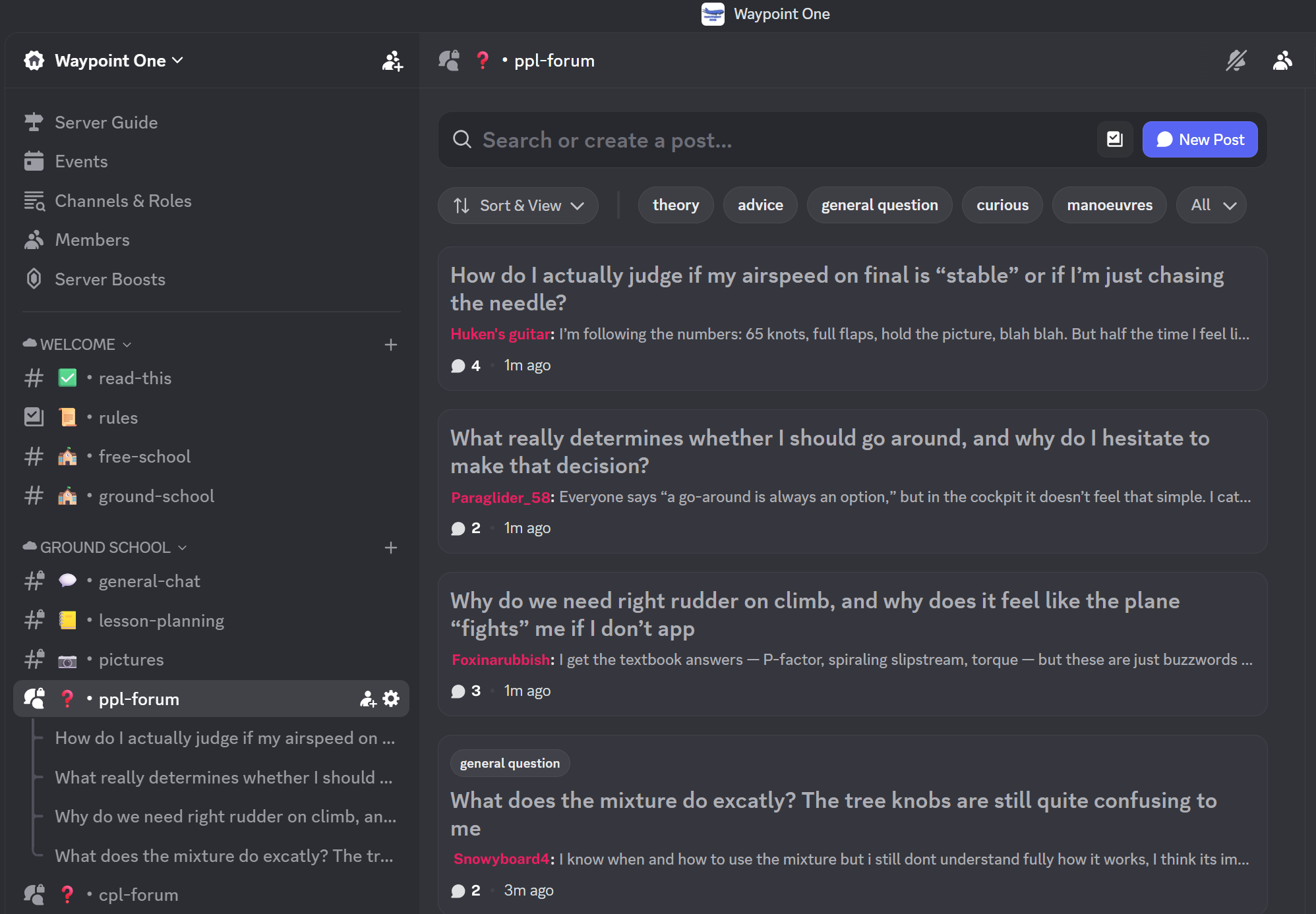Image resolution: width=1316 pixels, height=914 pixels.
Task: Filter posts by the theory tag
Action: pyautogui.click(x=675, y=205)
